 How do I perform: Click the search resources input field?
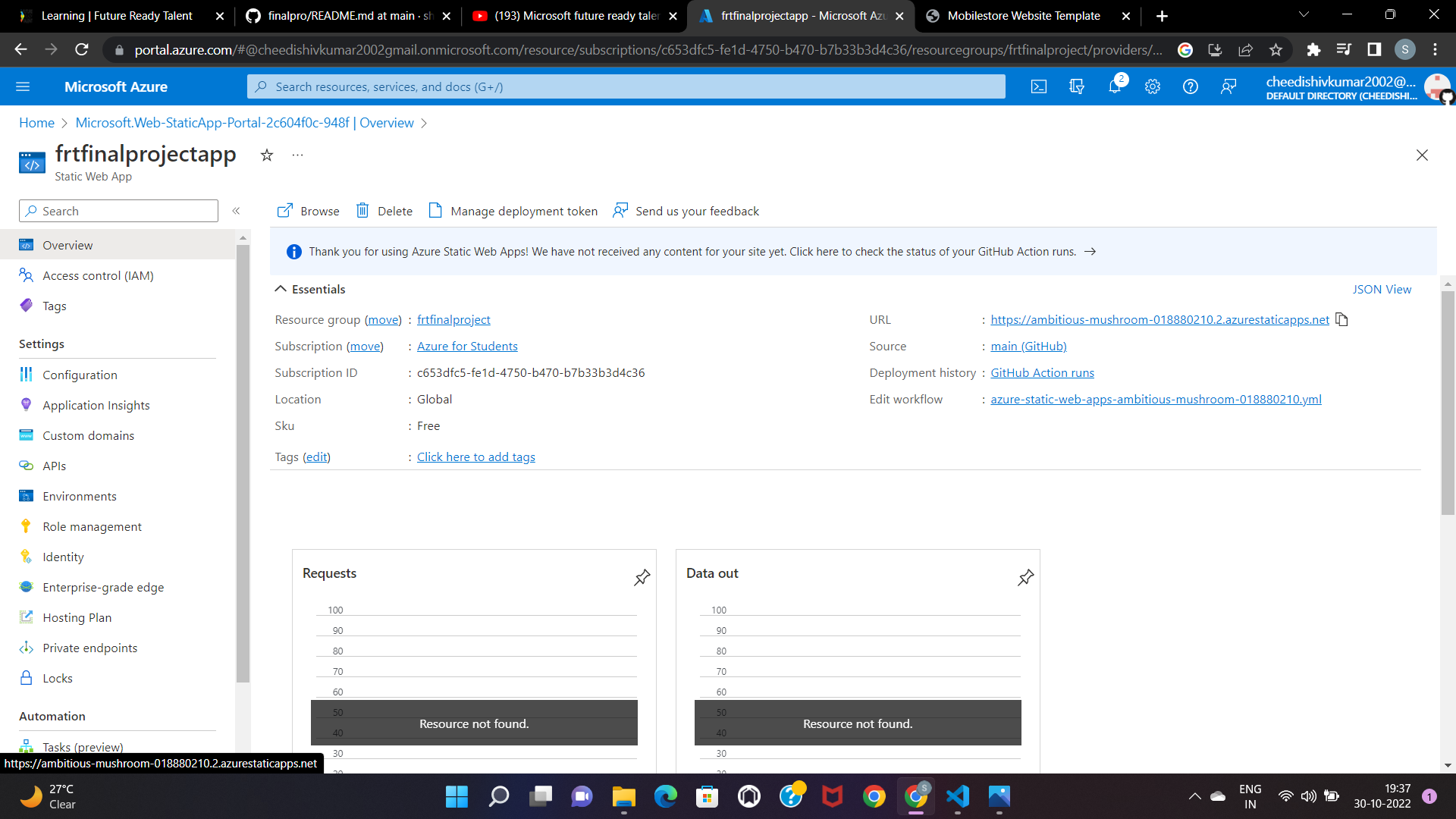click(x=626, y=86)
